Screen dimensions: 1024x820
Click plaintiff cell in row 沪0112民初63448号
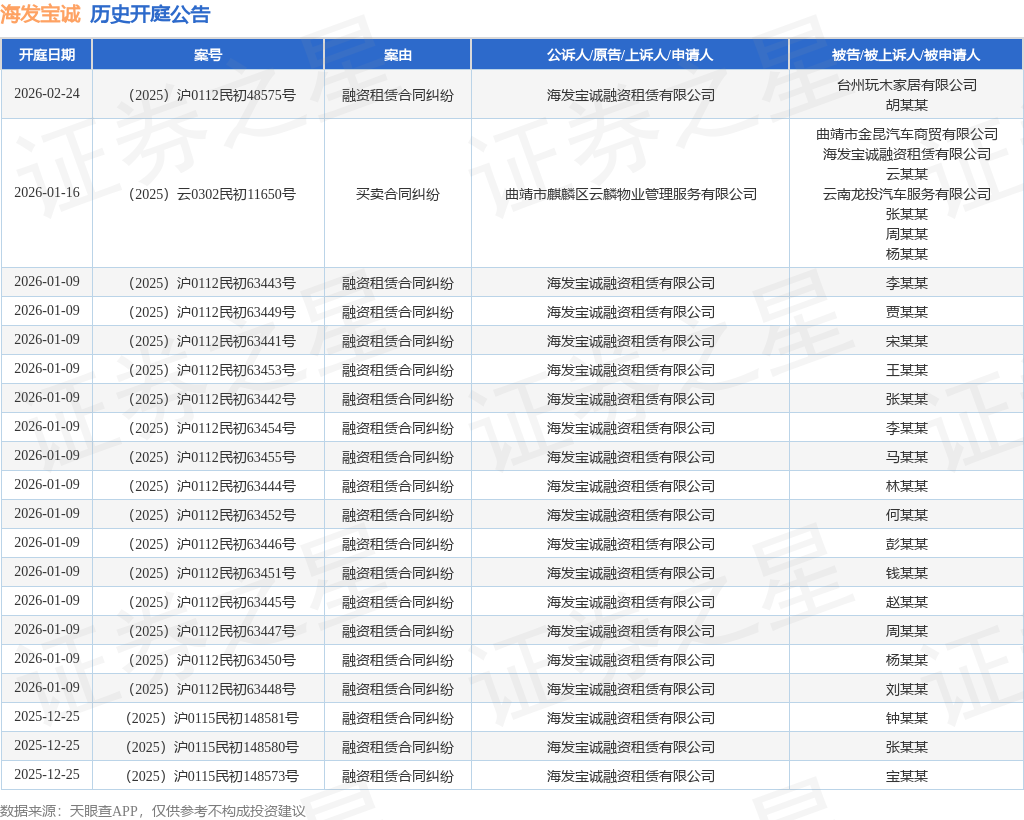pyautogui.click(x=631, y=689)
